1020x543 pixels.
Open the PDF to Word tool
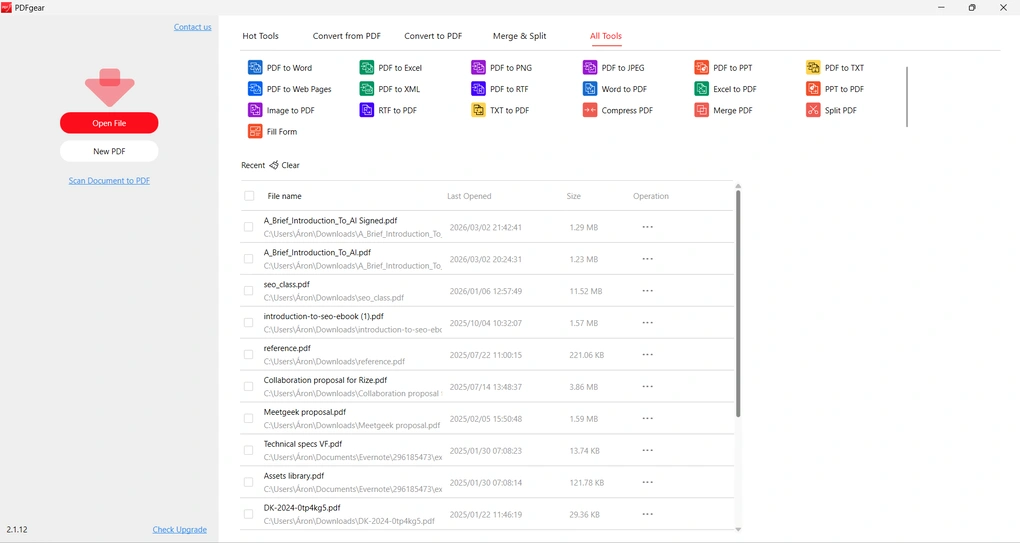click(x=280, y=68)
